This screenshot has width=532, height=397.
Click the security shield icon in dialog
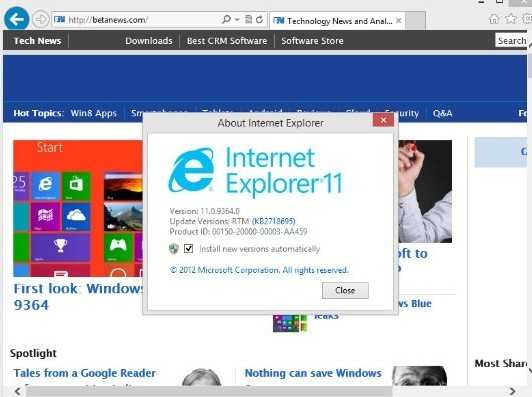[x=174, y=249]
